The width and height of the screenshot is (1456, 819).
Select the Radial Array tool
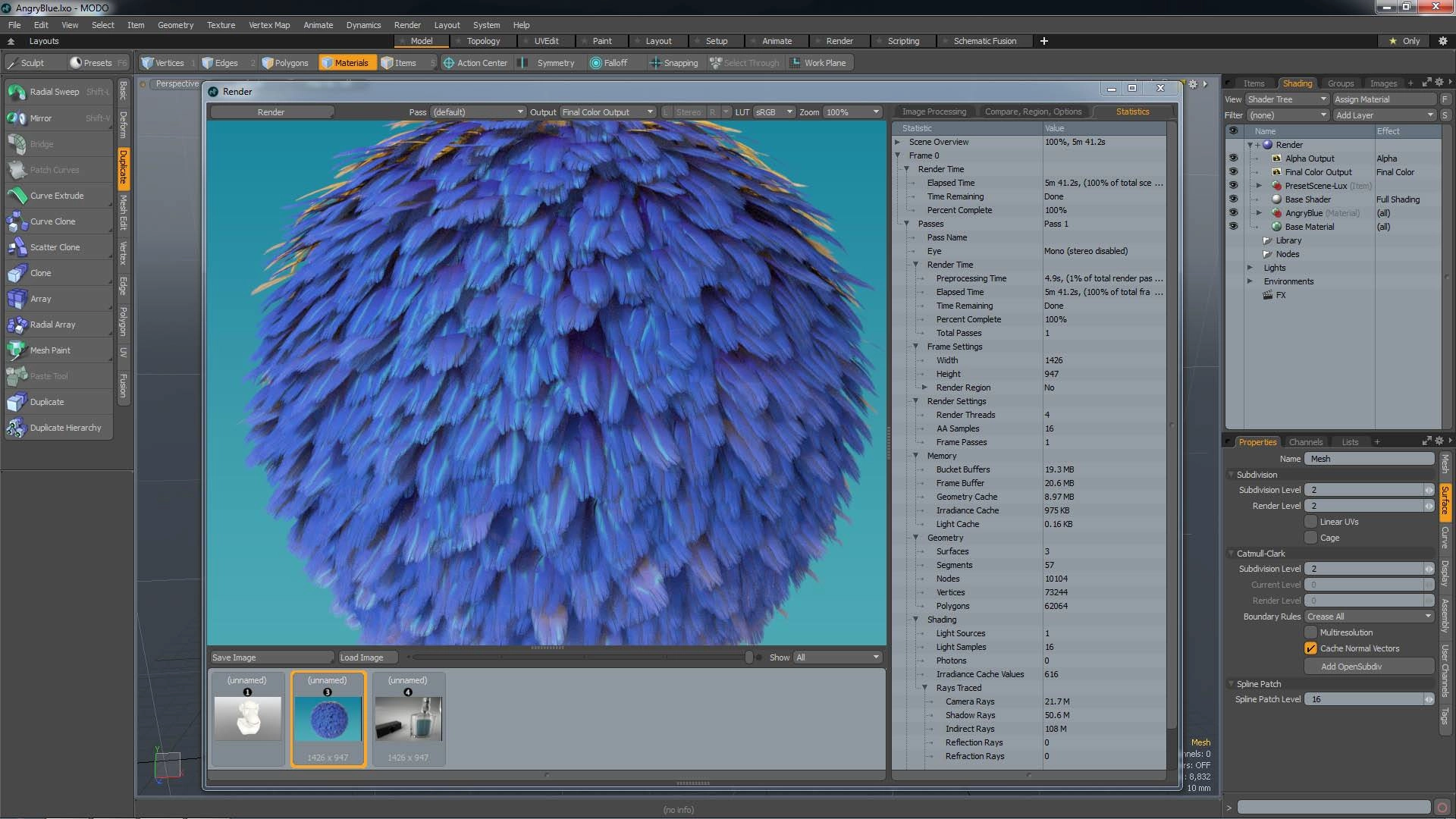[x=58, y=325]
